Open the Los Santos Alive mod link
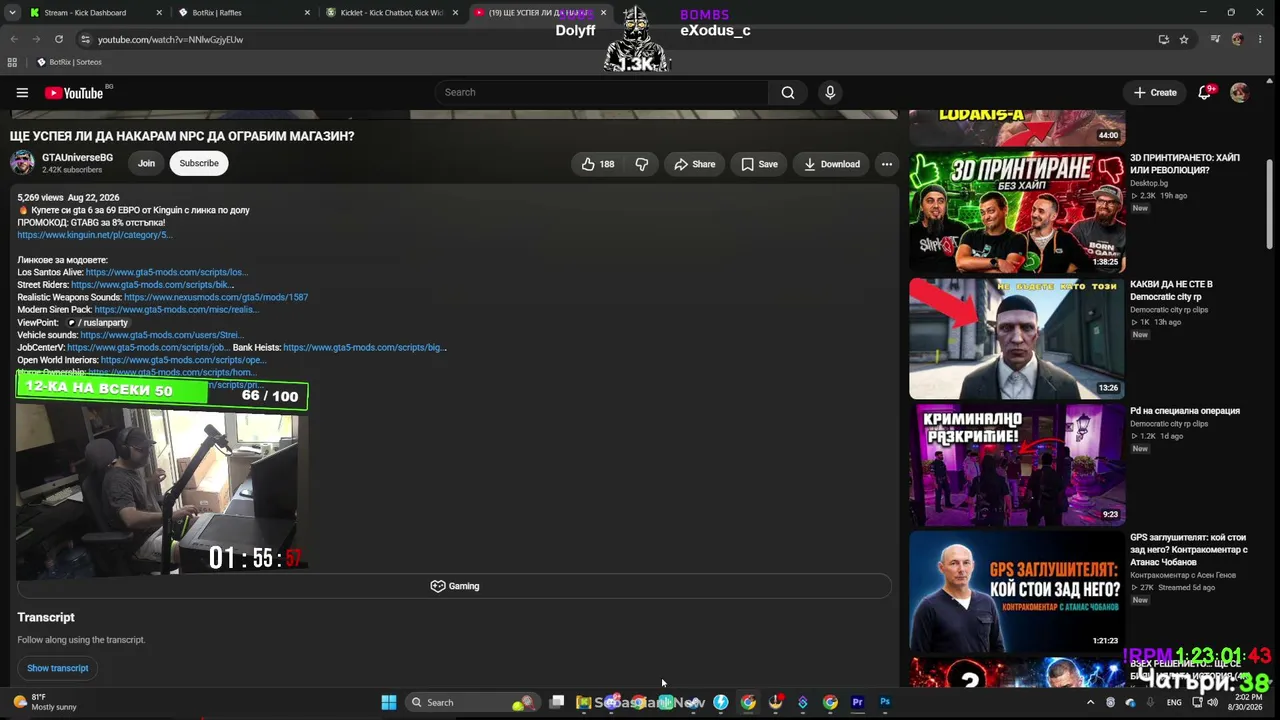The height and width of the screenshot is (720, 1280). click(x=167, y=272)
